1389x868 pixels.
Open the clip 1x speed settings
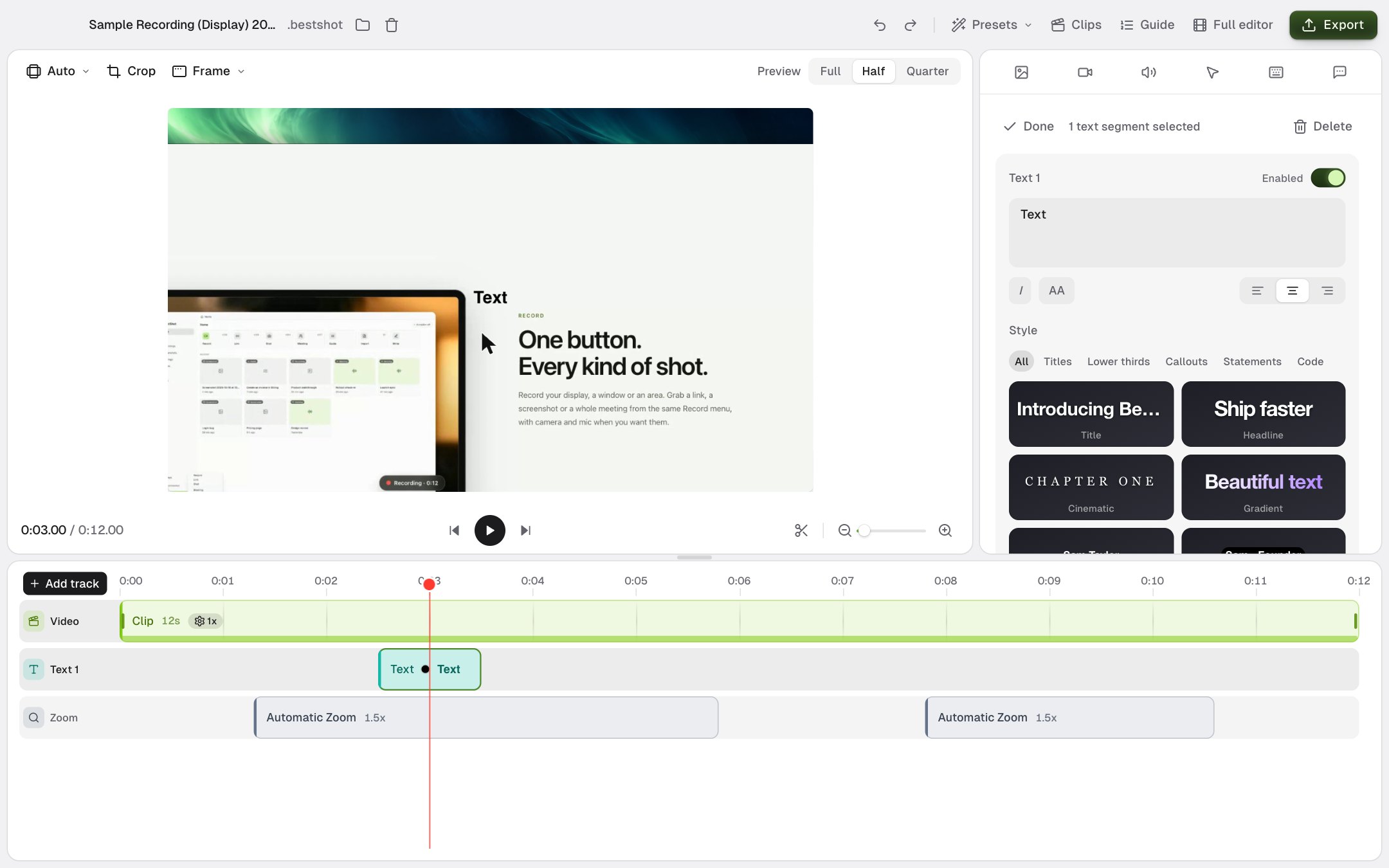click(205, 621)
